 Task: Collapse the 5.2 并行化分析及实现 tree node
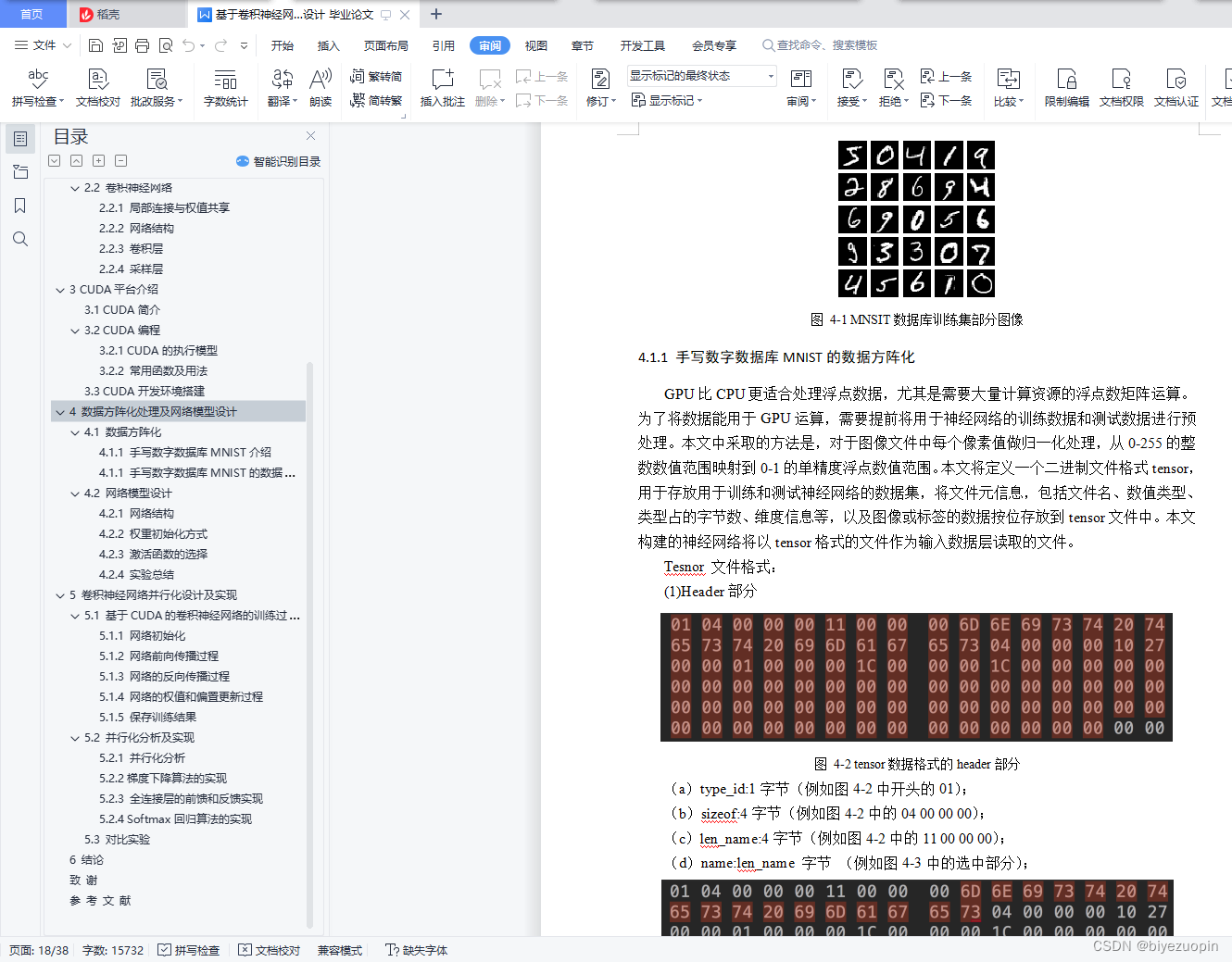click(x=75, y=738)
